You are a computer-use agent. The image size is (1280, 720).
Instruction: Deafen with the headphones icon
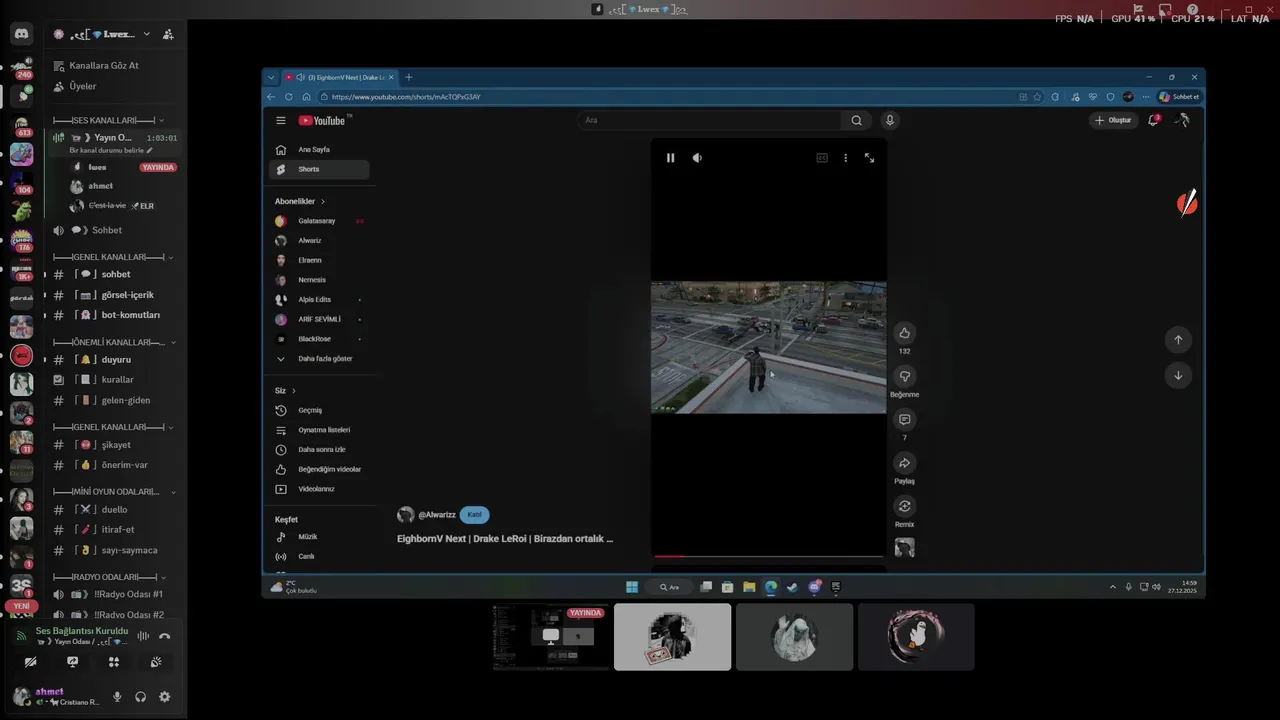[x=141, y=697]
